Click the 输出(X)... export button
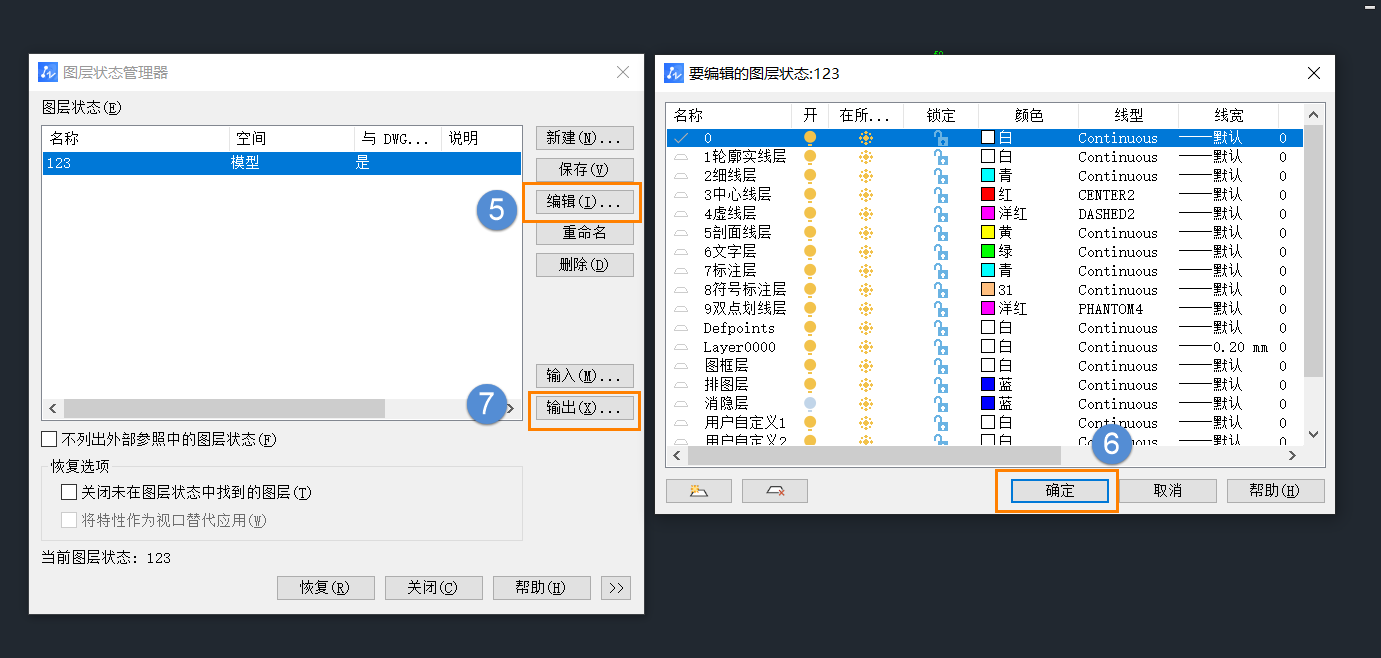This screenshot has height=658, width=1381. pyautogui.click(x=585, y=408)
